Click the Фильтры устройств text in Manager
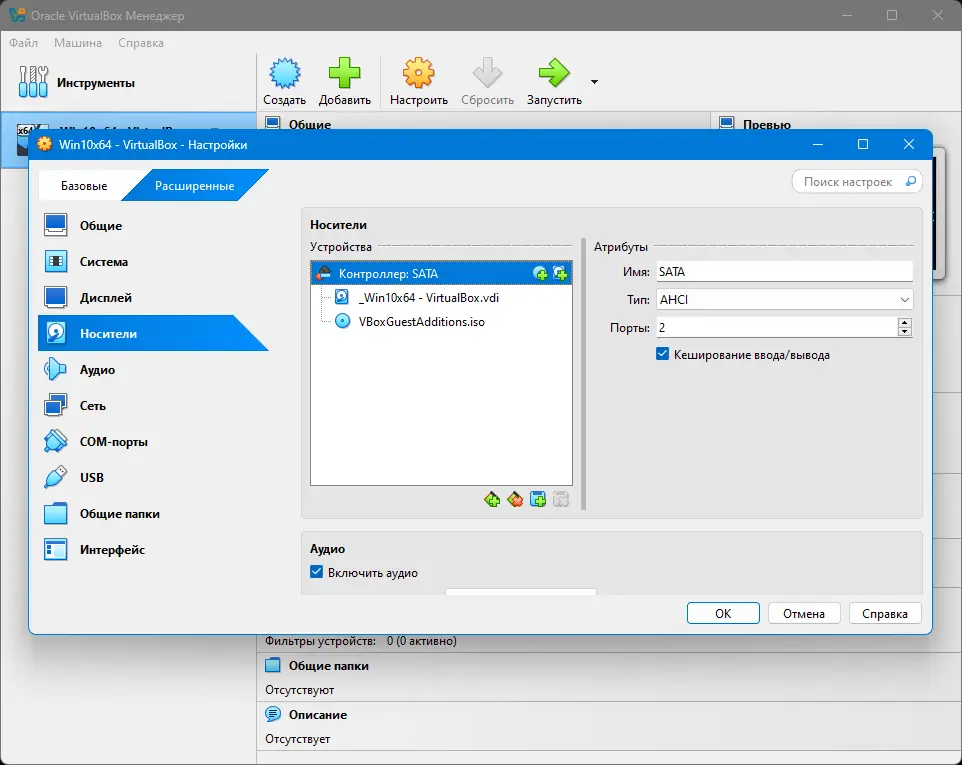The height and width of the screenshot is (765, 962). pos(320,641)
